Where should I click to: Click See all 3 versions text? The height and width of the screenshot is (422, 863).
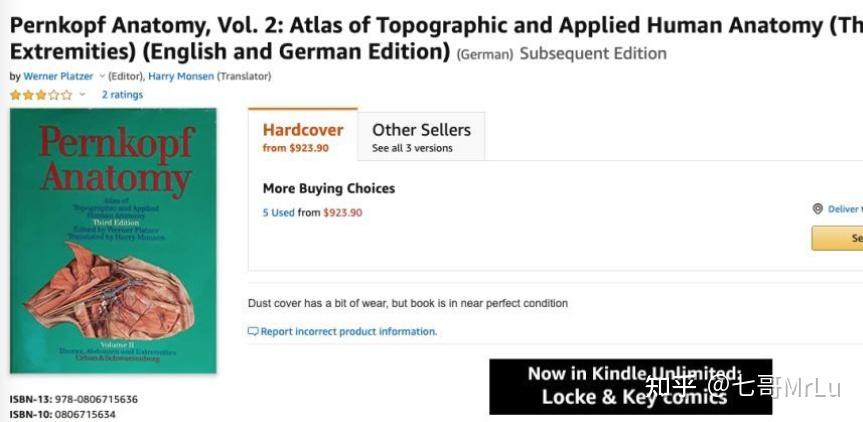pos(412,148)
